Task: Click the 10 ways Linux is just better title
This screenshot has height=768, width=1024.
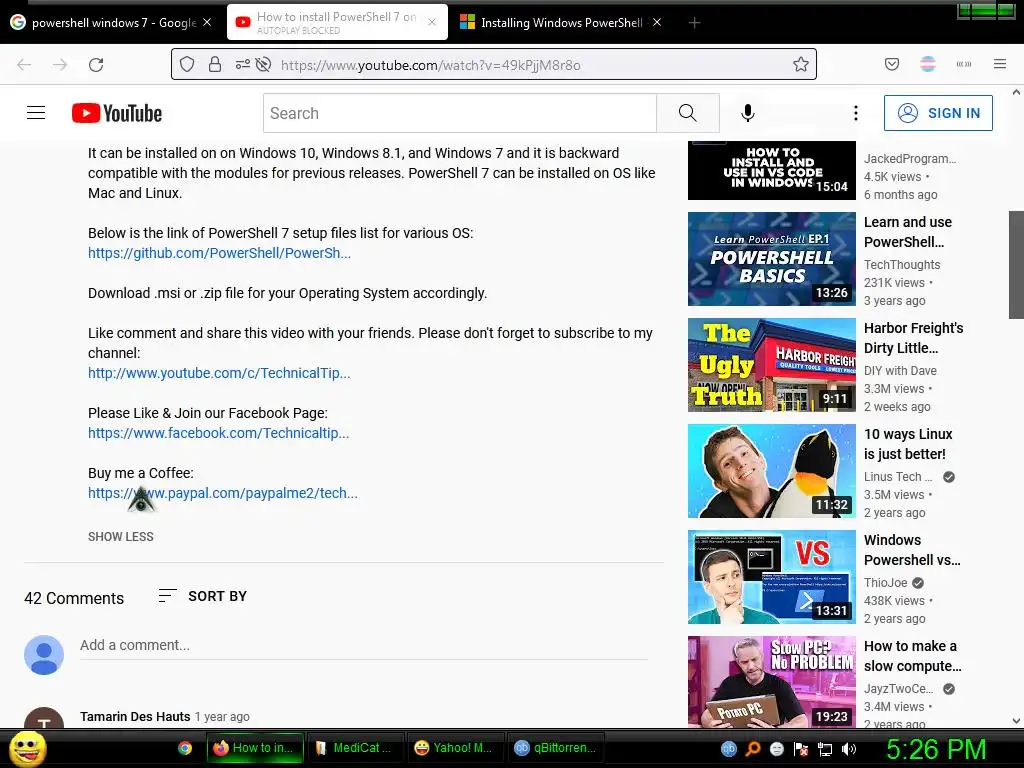Action: (x=908, y=444)
